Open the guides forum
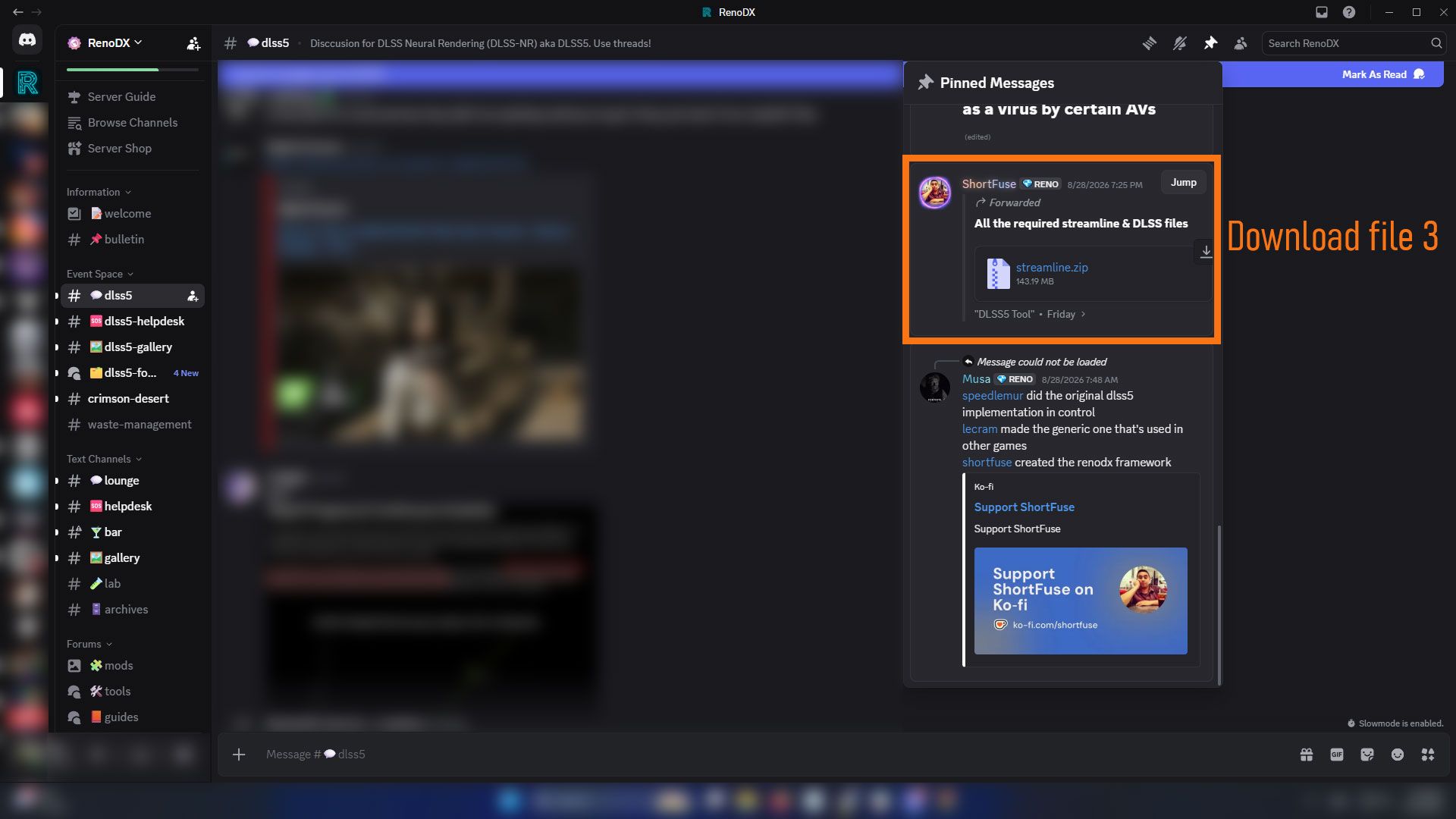 click(x=133, y=717)
